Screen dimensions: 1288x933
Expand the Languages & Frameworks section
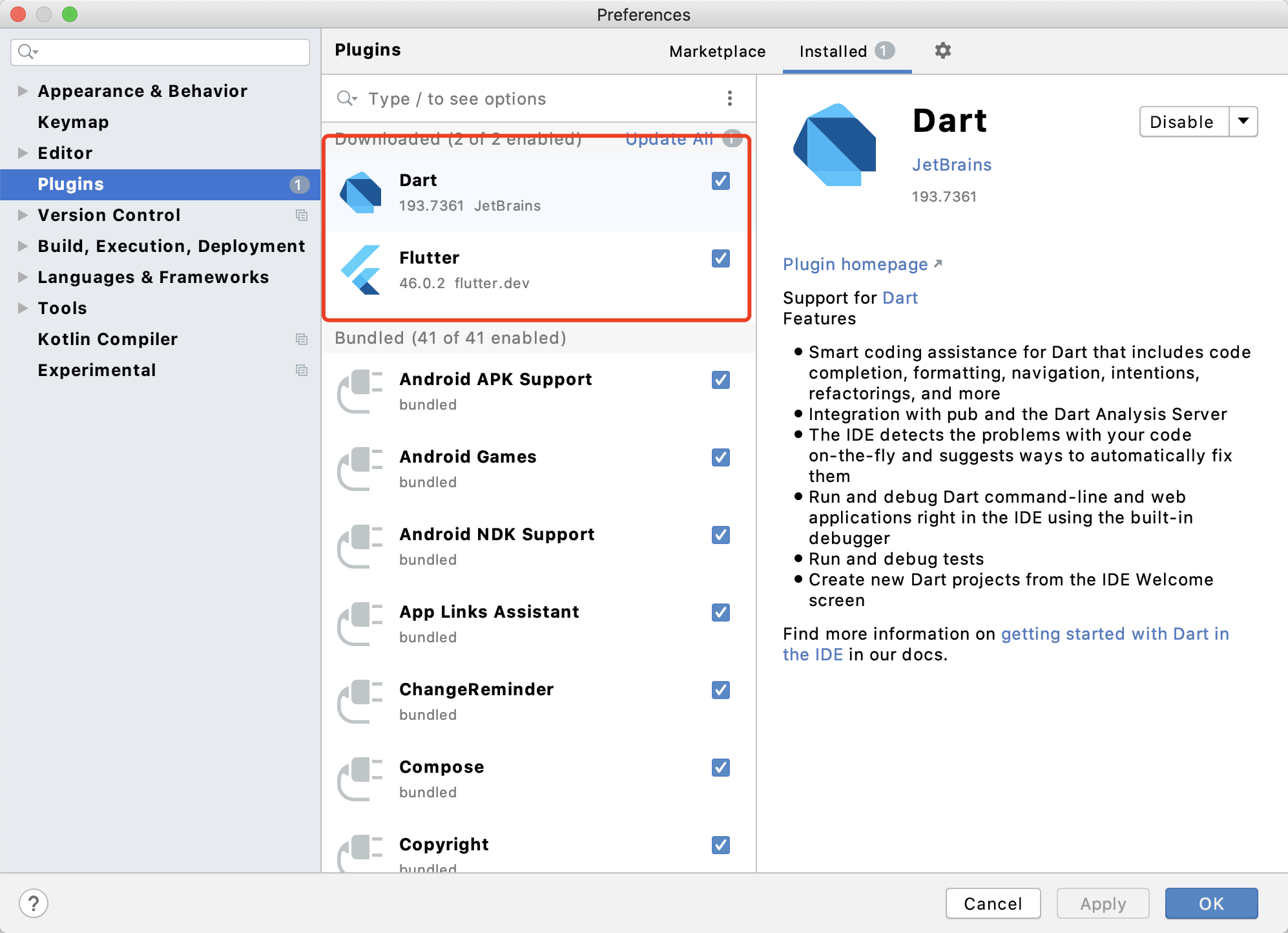point(23,277)
